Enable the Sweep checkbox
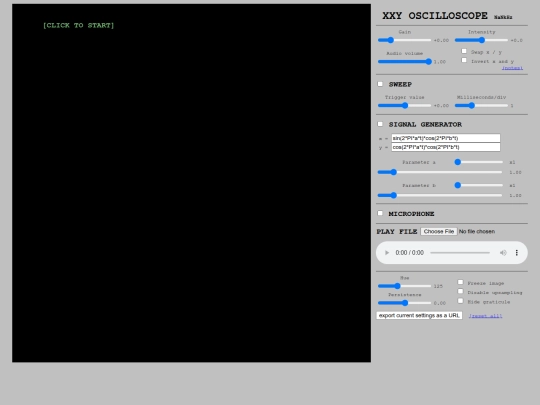The image size is (540, 405). click(380, 84)
